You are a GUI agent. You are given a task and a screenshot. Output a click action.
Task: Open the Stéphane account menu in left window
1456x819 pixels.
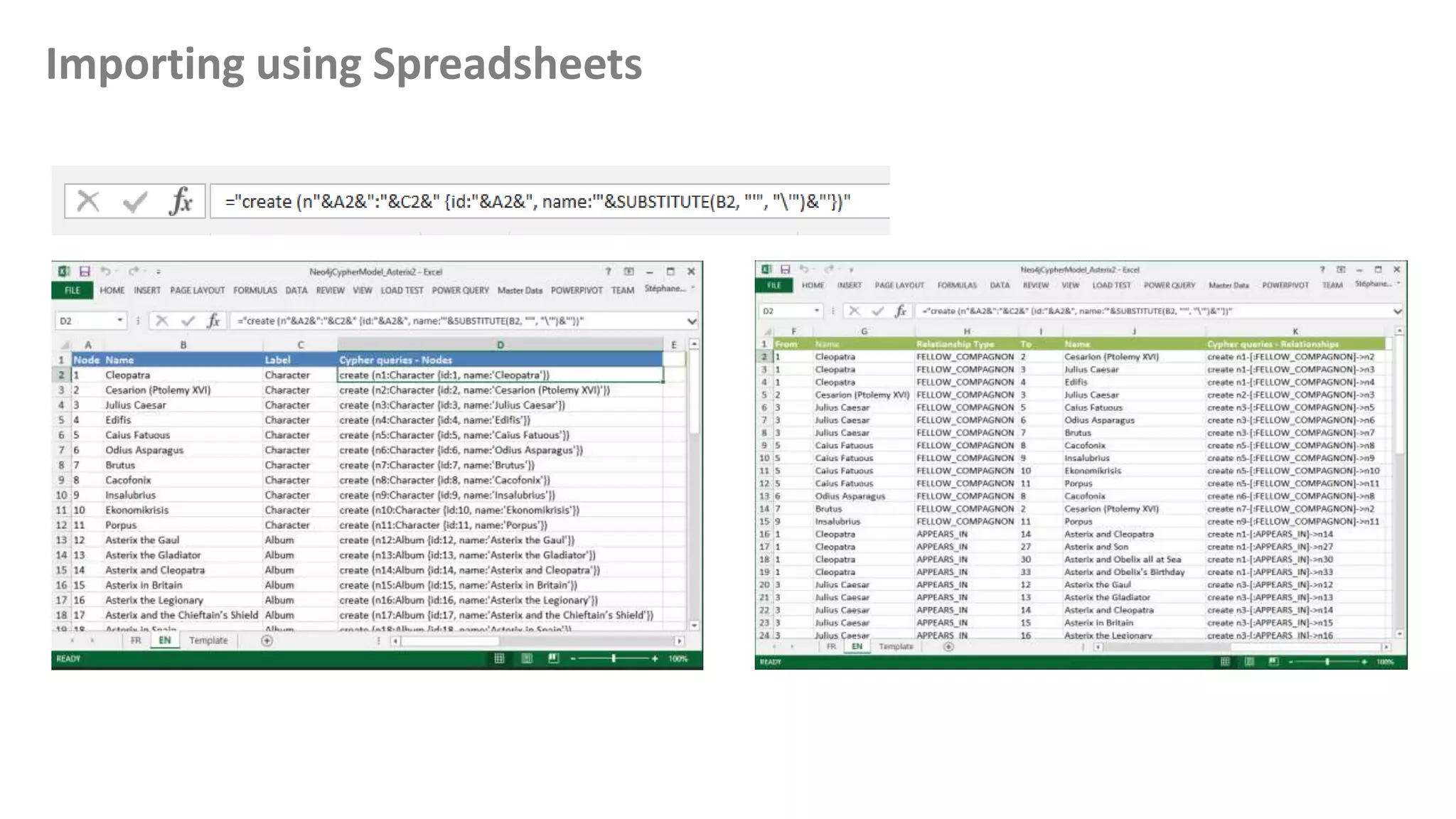click(x=669, y=289)
